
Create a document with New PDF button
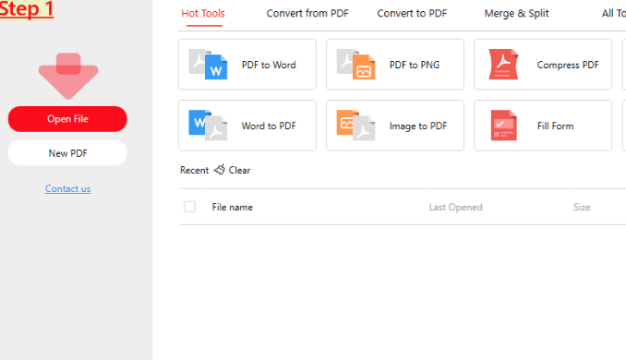coord(67,153)
